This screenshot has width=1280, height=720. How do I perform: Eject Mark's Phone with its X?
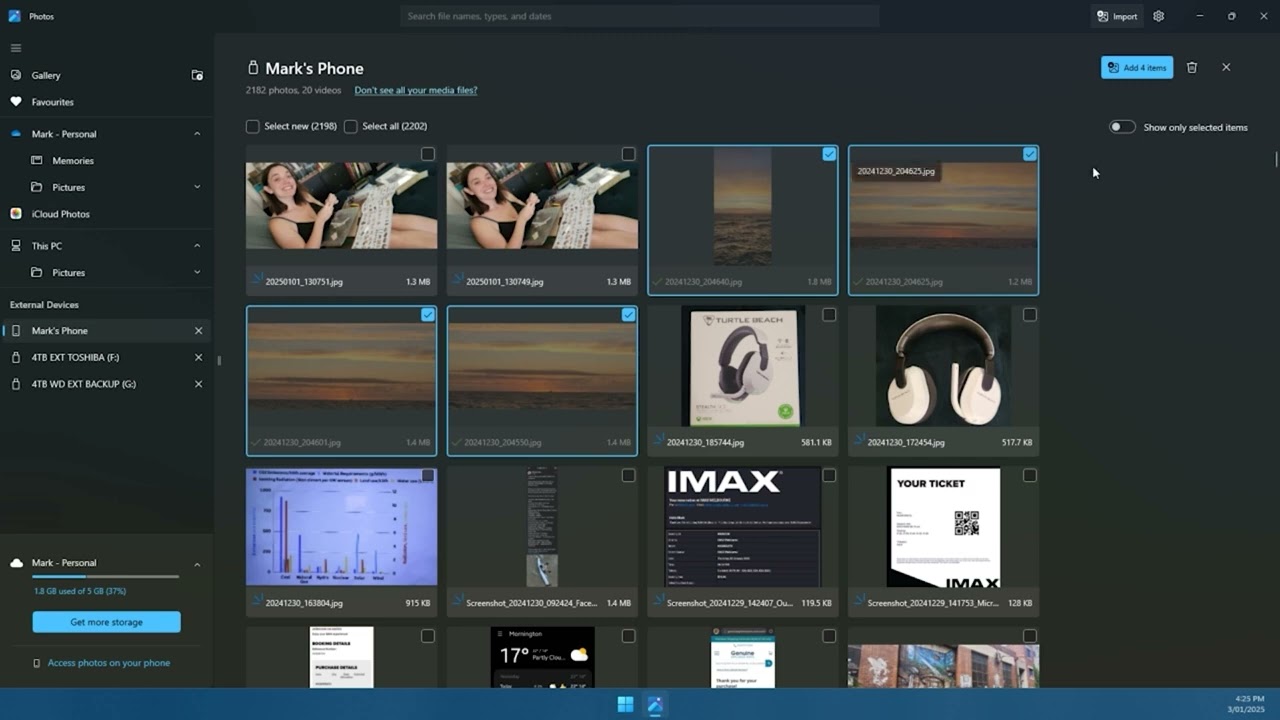pos(198,331)
